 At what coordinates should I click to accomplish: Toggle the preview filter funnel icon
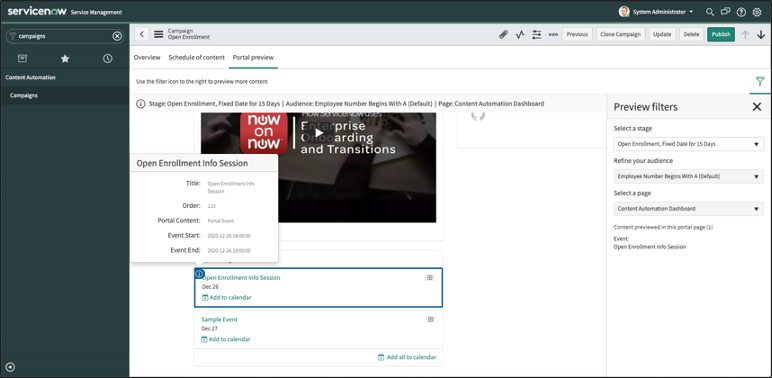click(x=760, y=81)
